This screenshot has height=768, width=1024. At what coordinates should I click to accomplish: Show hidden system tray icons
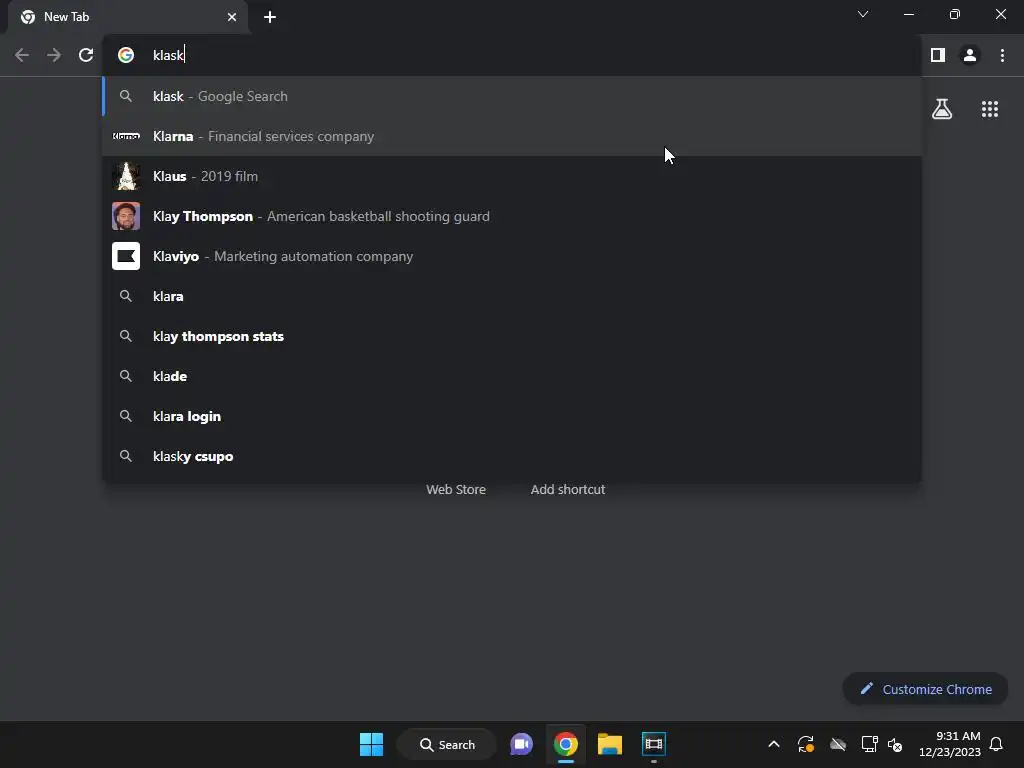pos(774,744)
